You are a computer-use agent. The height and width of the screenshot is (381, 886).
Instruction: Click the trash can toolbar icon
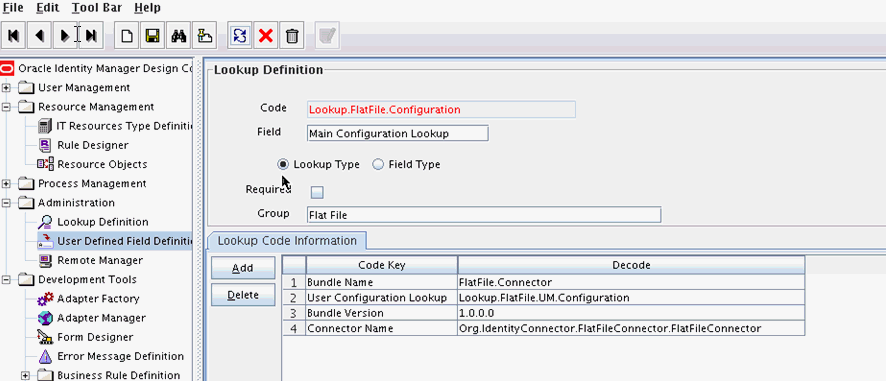click(292, 36)
